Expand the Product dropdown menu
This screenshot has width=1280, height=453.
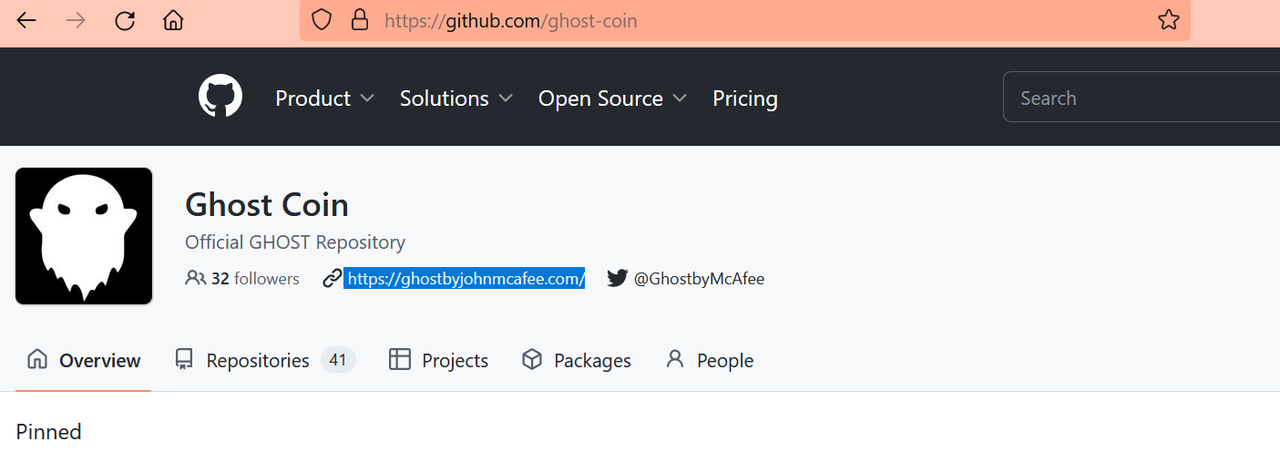point(324,98)
